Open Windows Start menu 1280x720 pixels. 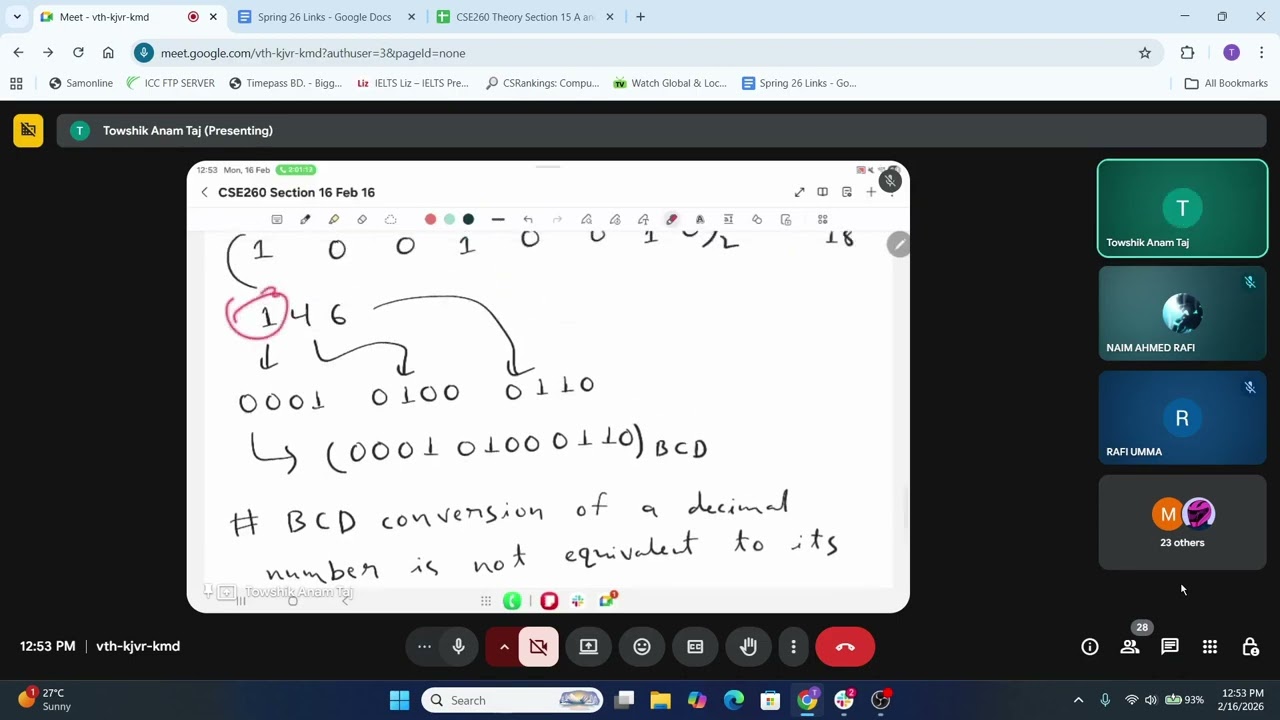(x=399, y=700)
